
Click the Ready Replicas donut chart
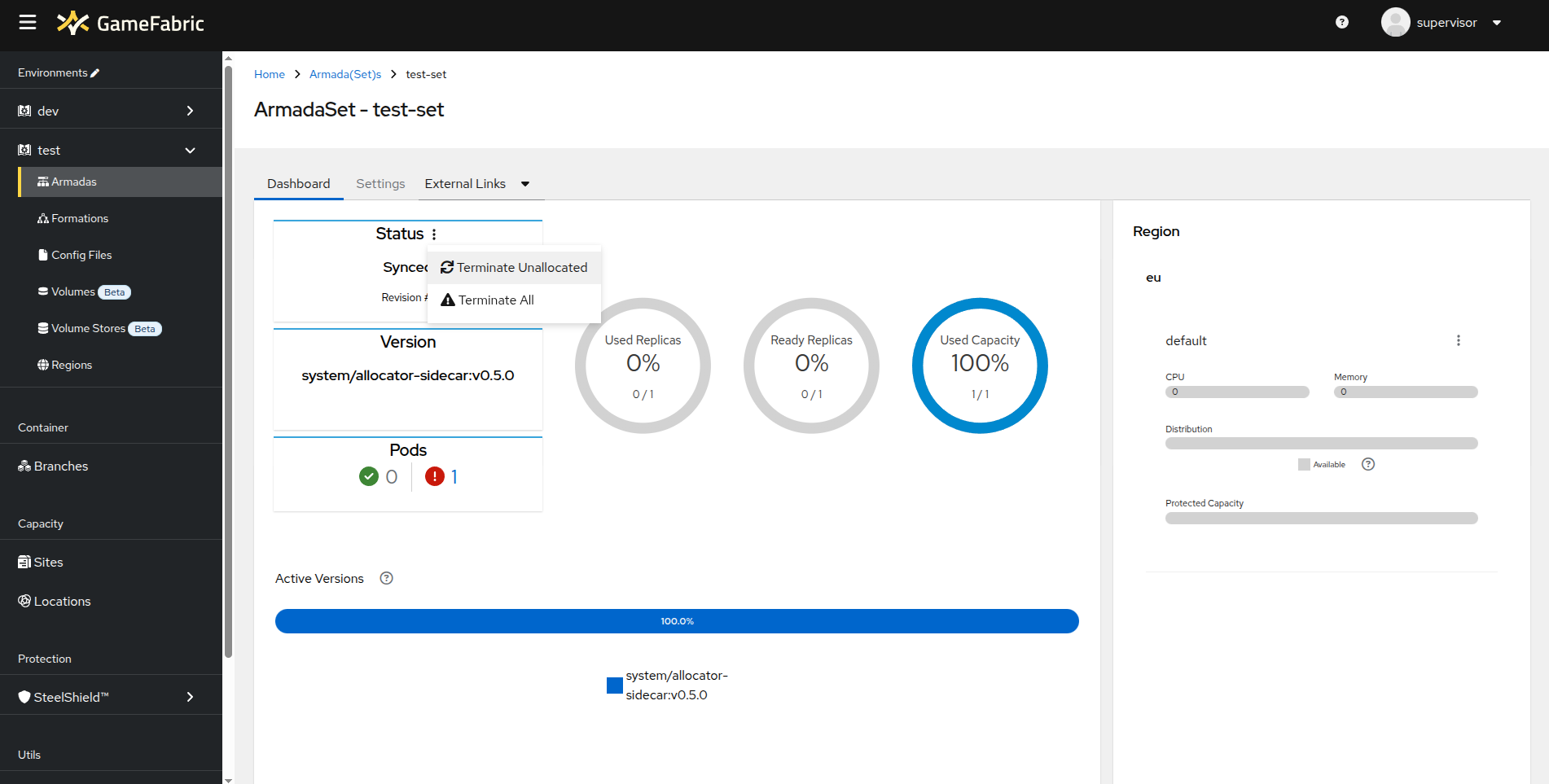(x=811, y=366)
